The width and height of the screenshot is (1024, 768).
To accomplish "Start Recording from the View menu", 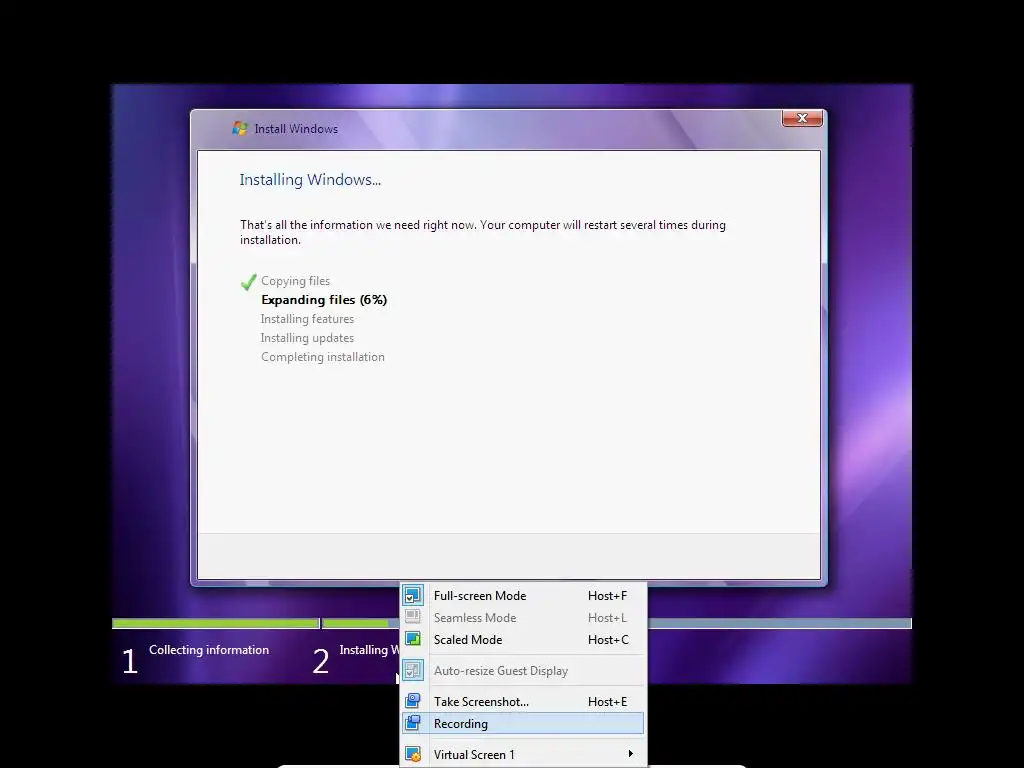I will (523, 723).
